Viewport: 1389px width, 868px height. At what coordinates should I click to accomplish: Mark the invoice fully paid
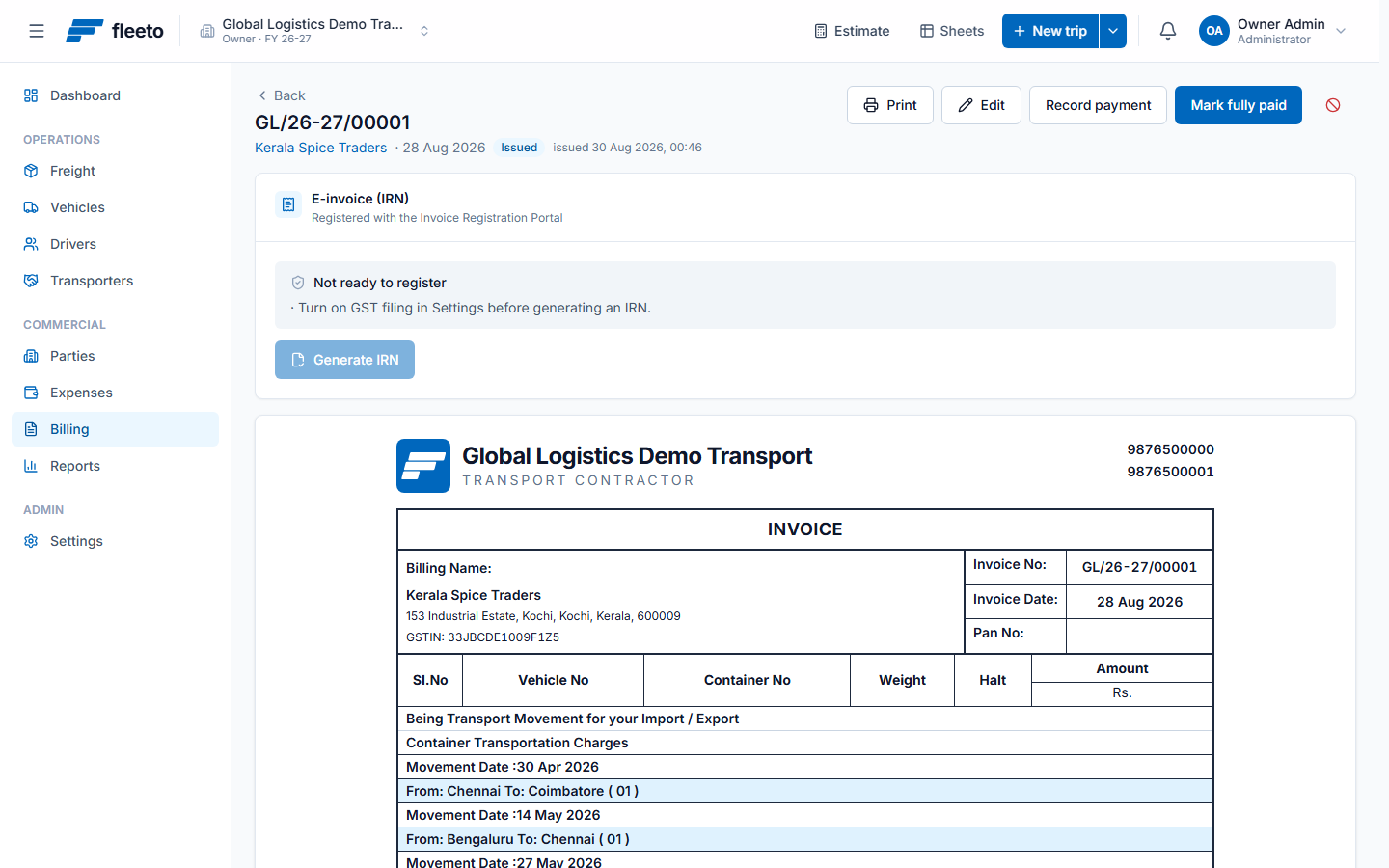pos(1239,105)
